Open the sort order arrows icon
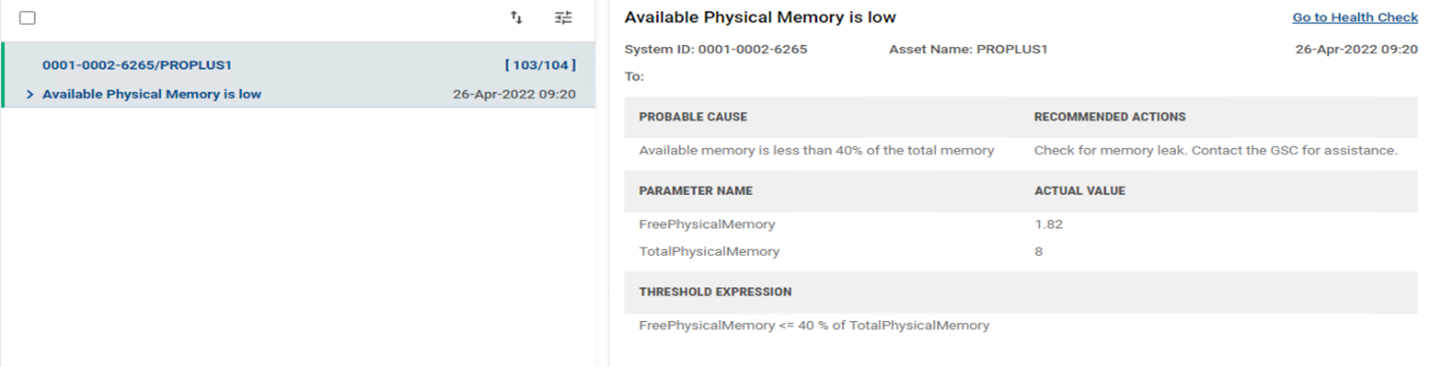This screenshot has height=367, width=1430. click(x=516, y=18)
